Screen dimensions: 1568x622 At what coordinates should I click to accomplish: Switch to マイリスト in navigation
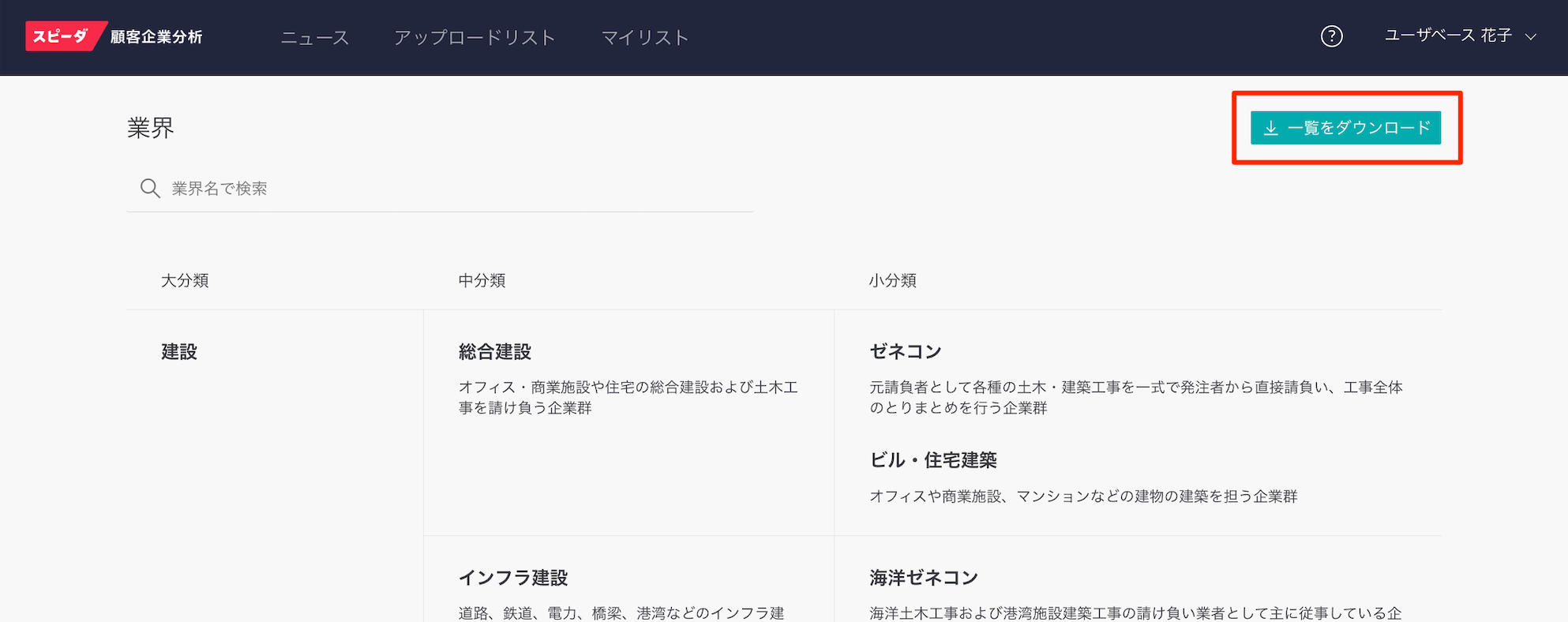[x=645, y=37]
